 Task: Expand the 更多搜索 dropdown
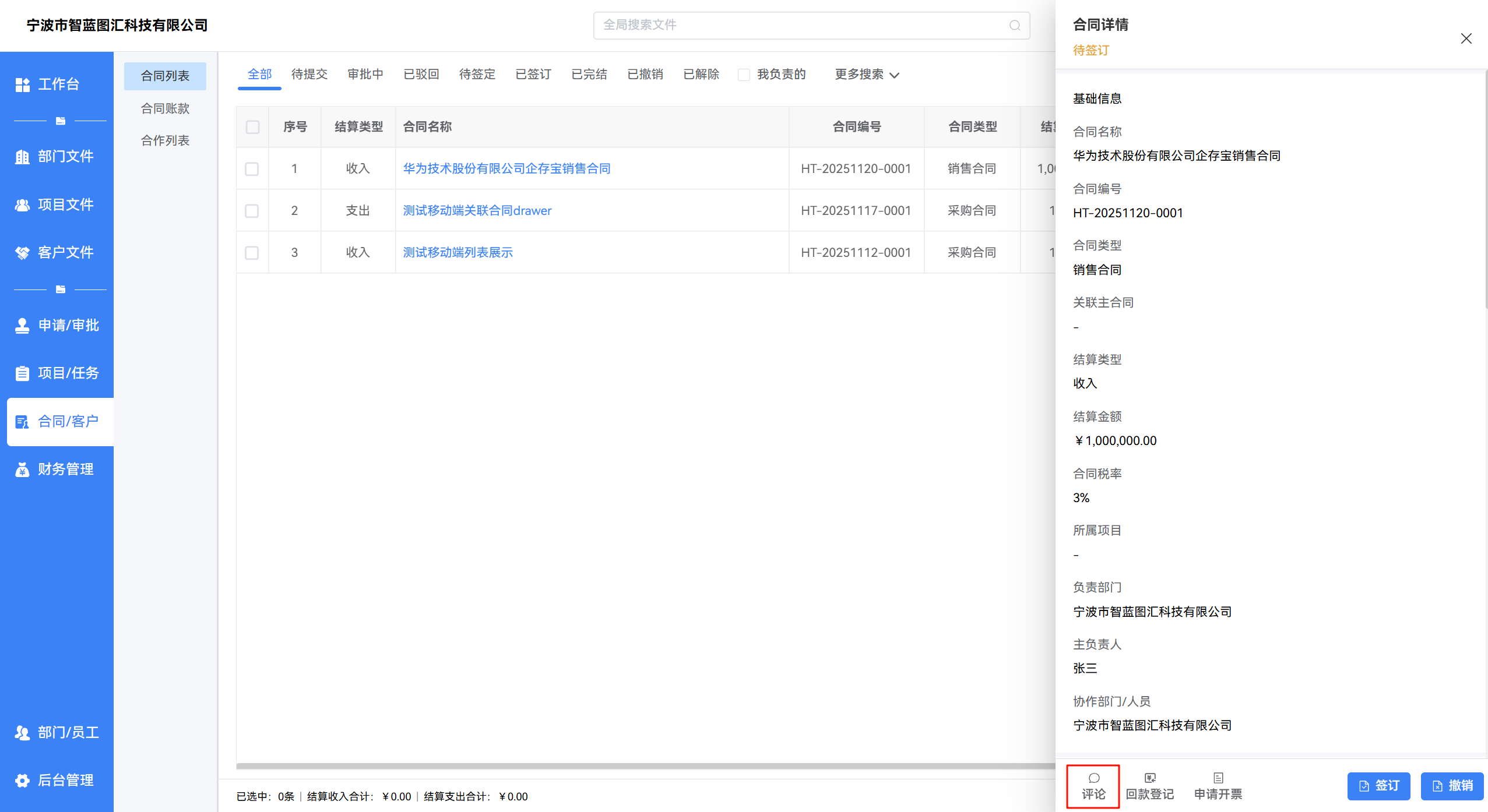867,75
